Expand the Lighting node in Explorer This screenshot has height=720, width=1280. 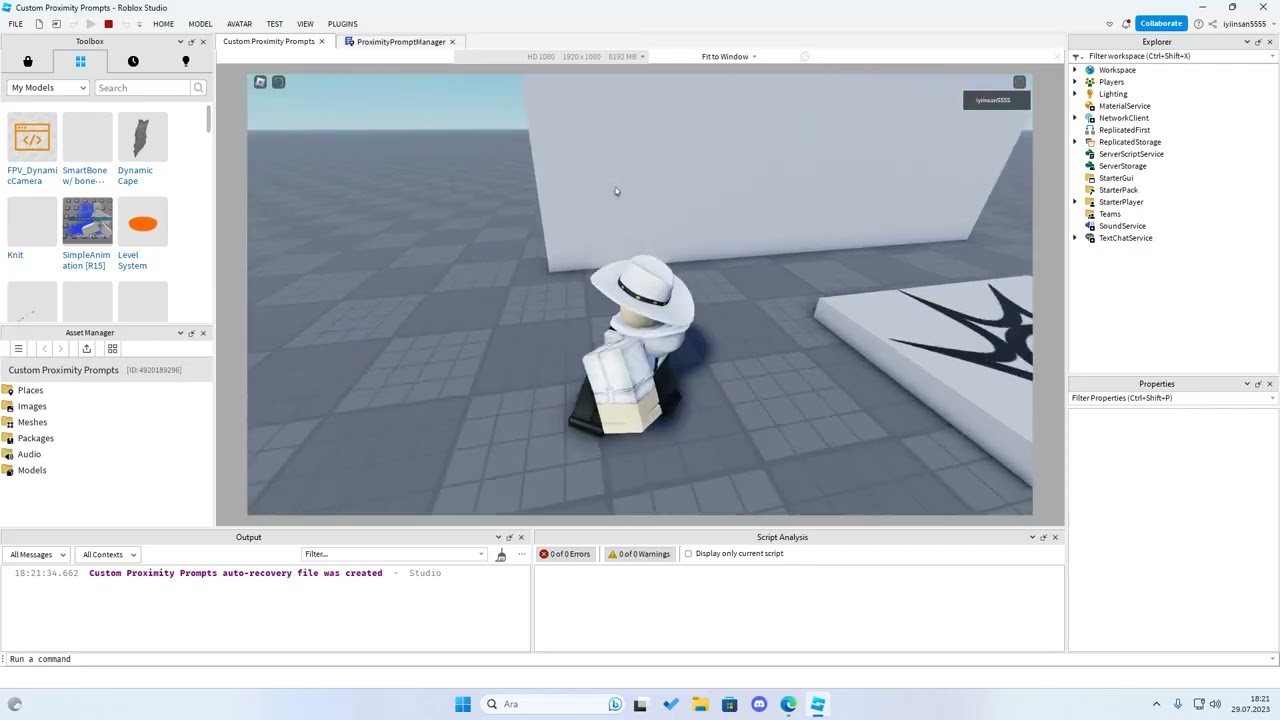(1075, 94)
